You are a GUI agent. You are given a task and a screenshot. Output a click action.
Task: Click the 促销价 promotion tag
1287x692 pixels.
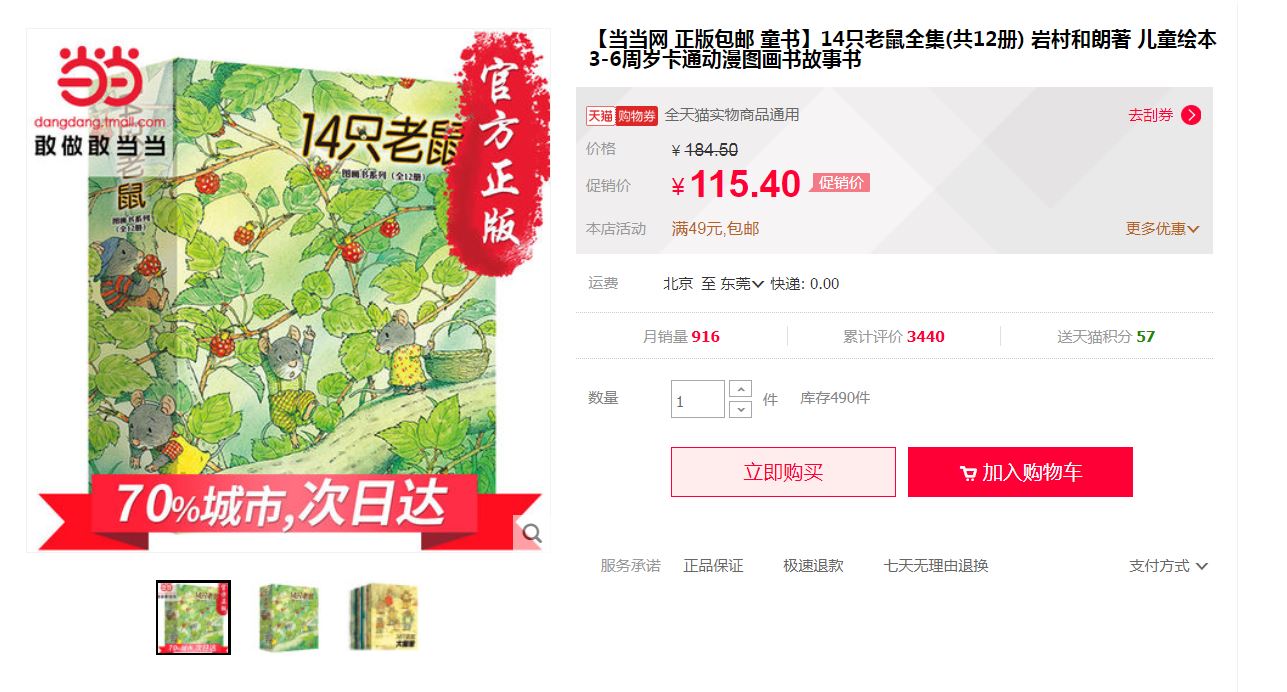(x=840, y=183)
